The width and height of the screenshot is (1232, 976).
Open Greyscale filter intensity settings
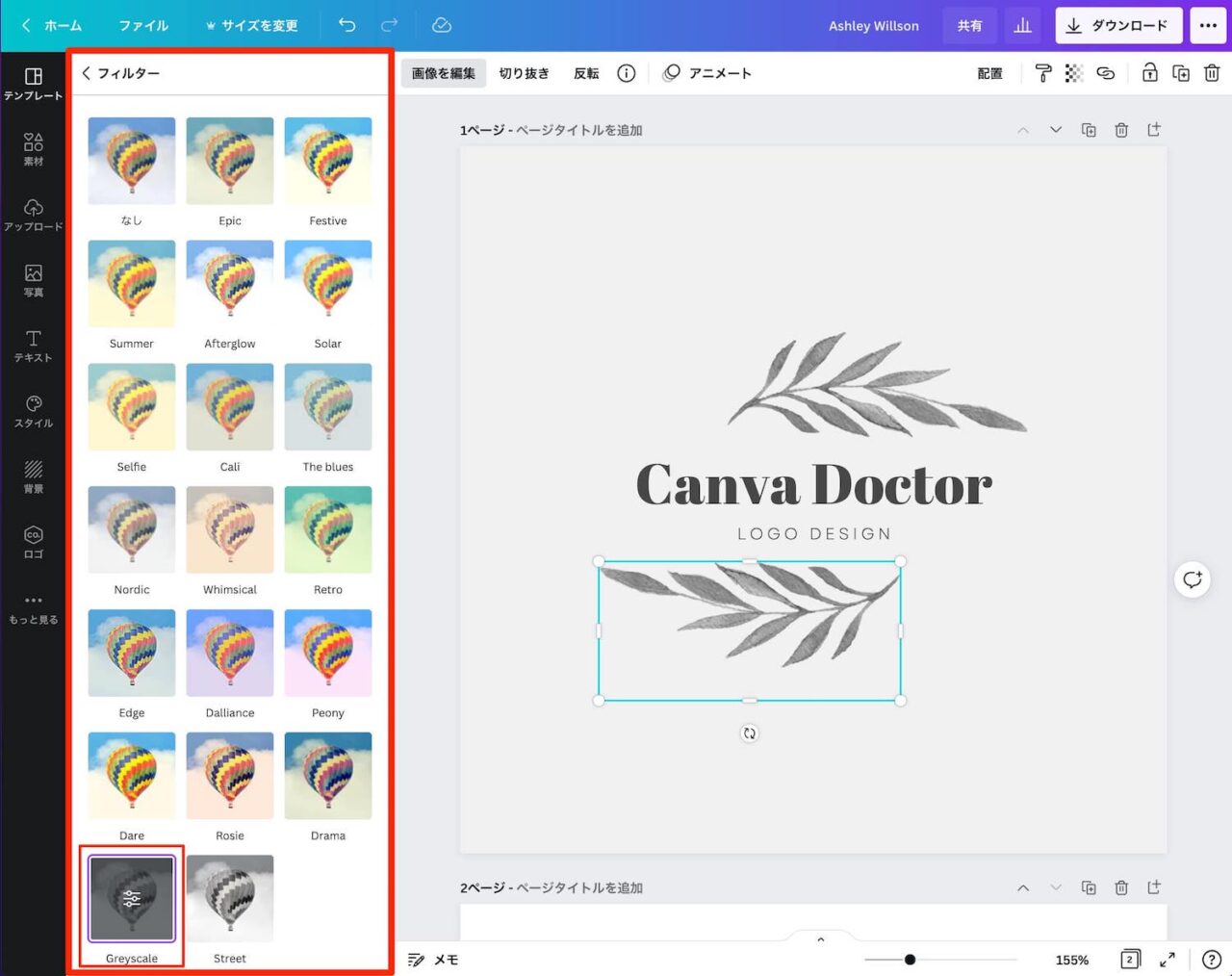pyautogui.click(x=132, y=898)
